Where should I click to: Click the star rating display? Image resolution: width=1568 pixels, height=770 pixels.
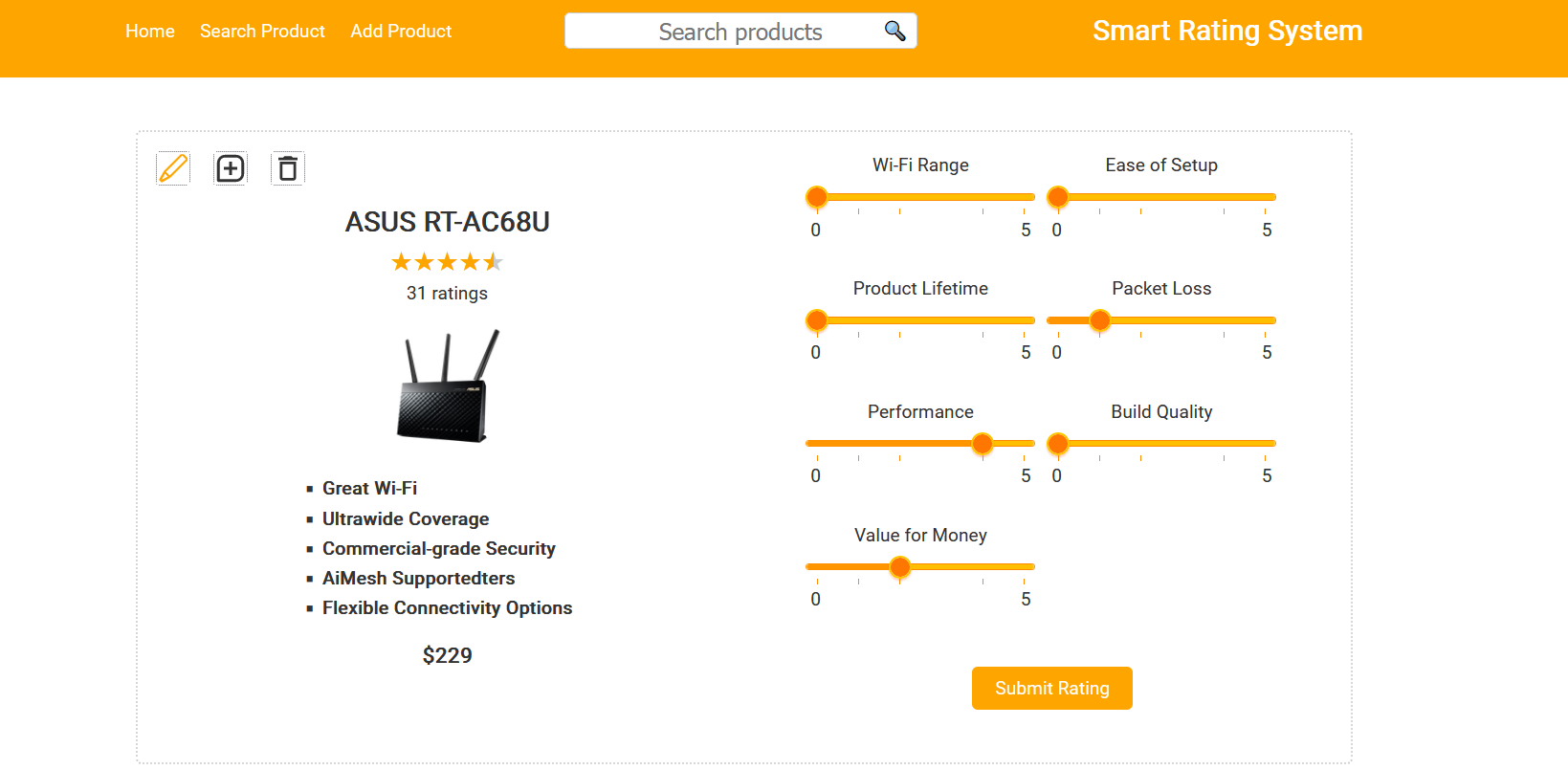[448, 262]
